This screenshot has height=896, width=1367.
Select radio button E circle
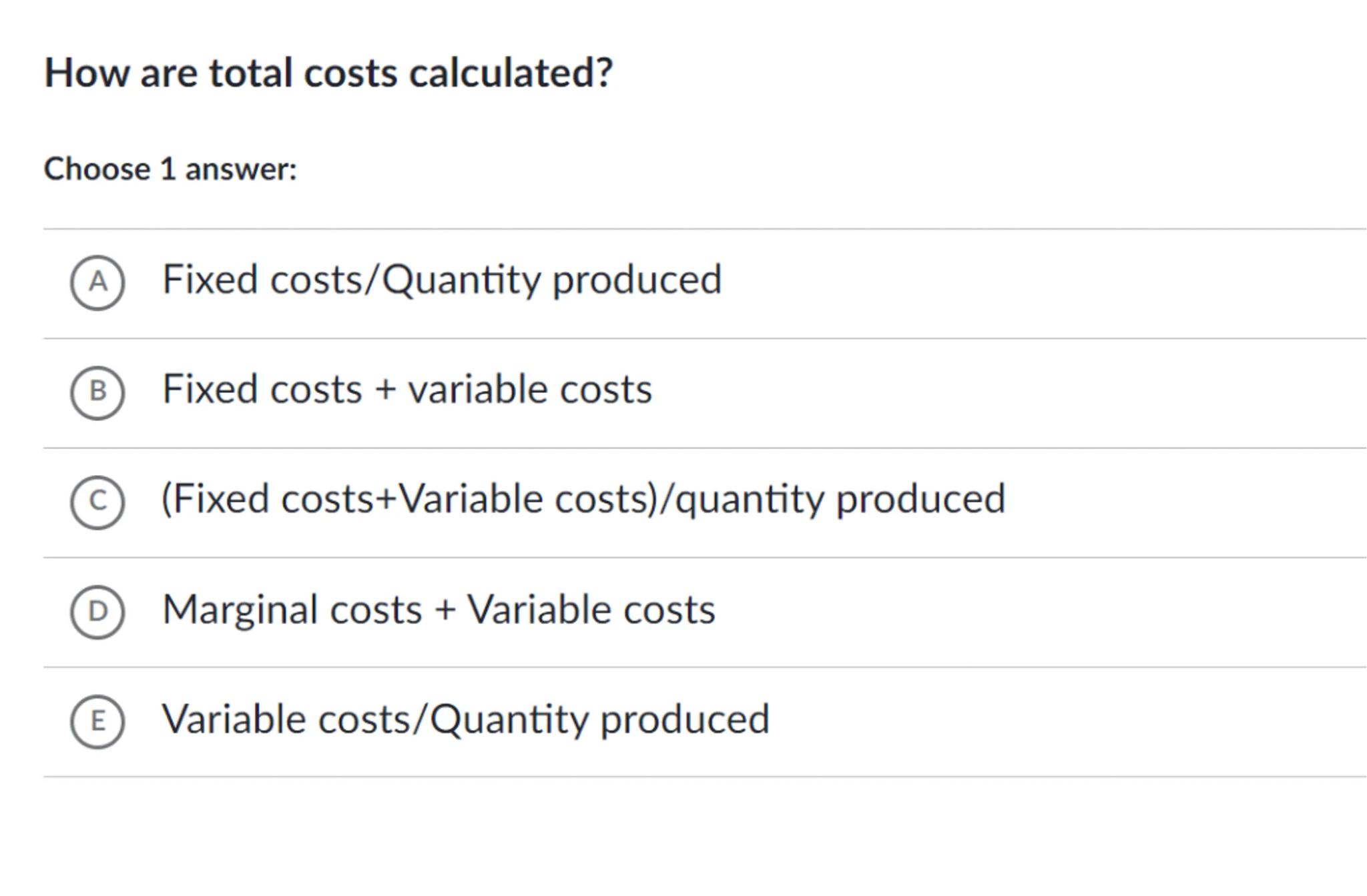tap(97, 721)
